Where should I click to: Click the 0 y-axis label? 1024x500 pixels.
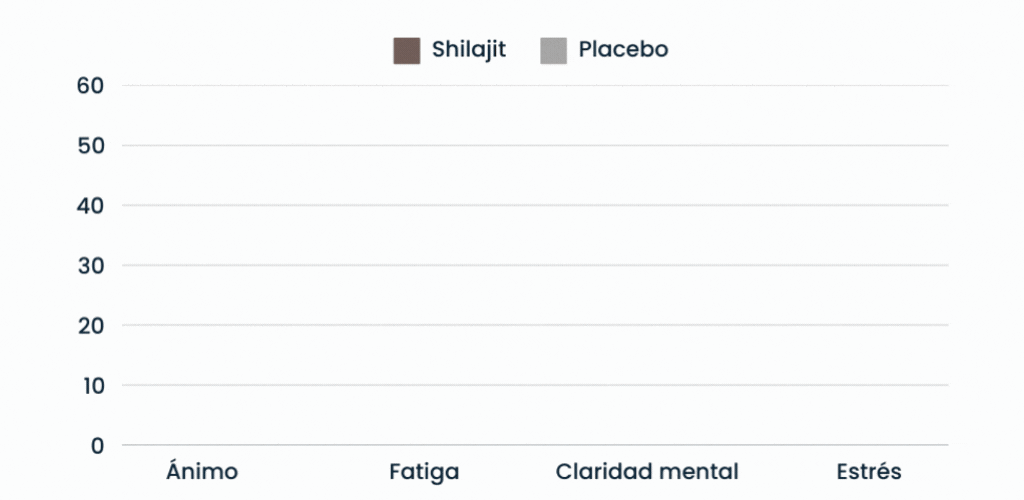coord(97,446)
